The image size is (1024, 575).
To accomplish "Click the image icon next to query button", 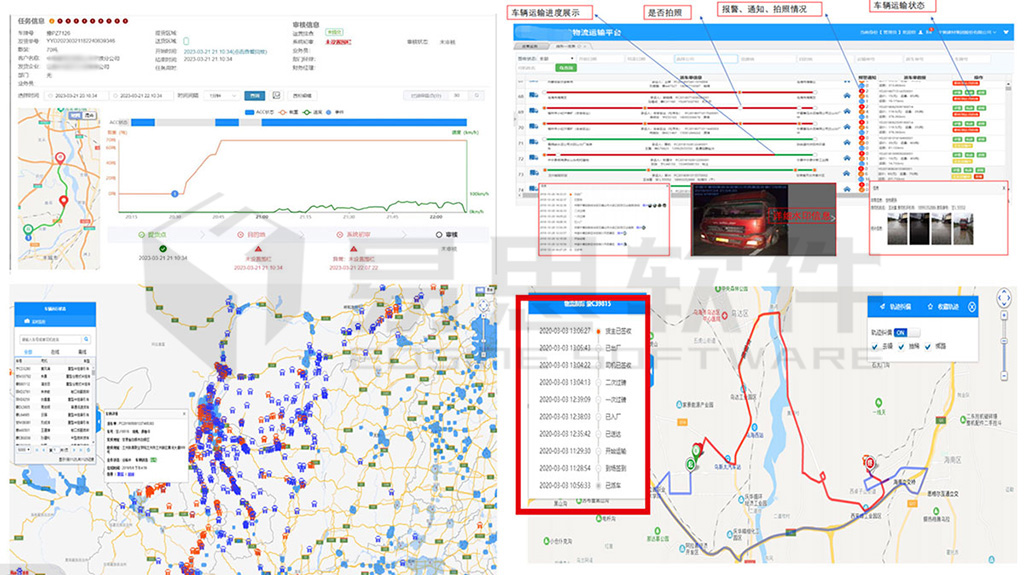I will click(276, 96).
